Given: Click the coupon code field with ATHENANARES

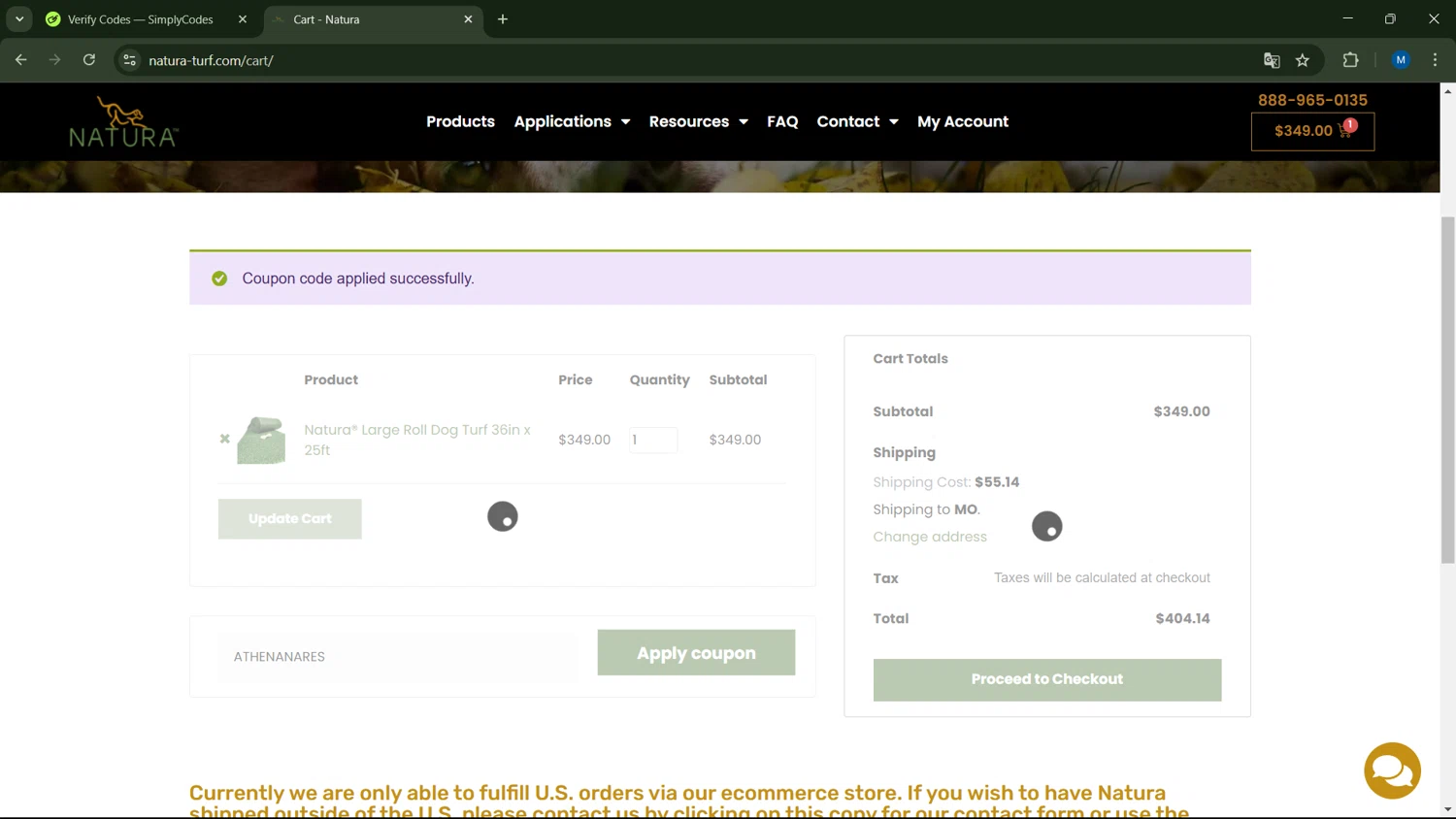Looking at the screenshot, I should point(397,657).
